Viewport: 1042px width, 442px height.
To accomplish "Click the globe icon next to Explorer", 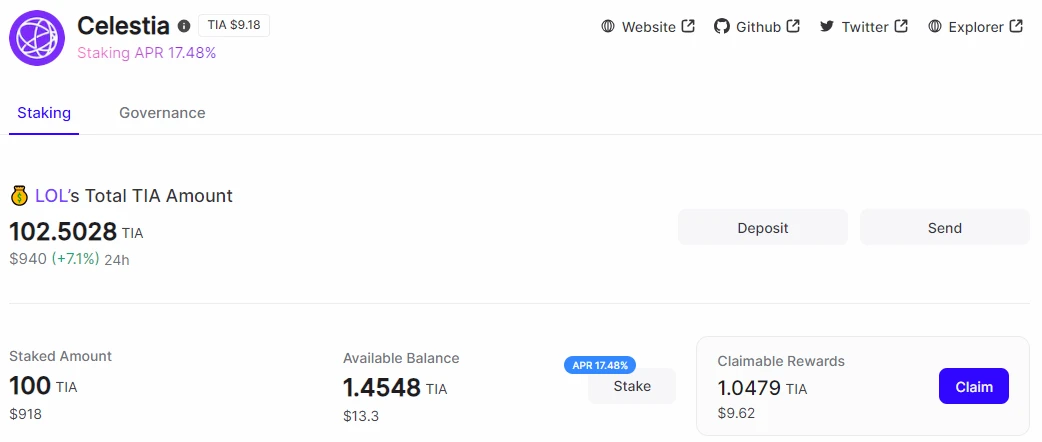I will tap(934, 27).
